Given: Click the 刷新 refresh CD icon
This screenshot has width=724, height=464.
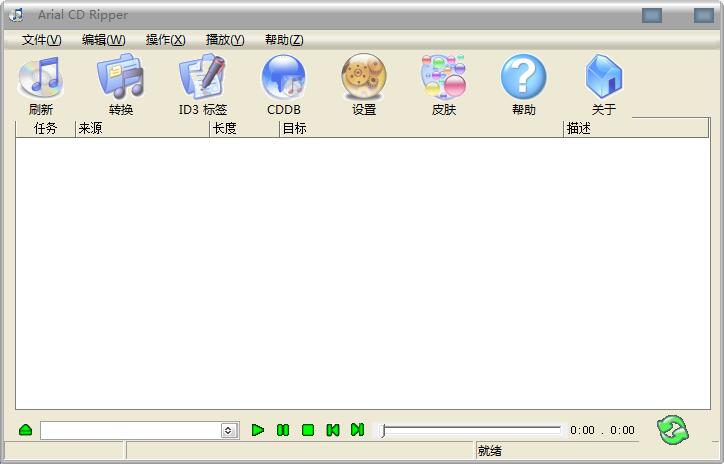Looking at the screenshot, I should (41, 85).
